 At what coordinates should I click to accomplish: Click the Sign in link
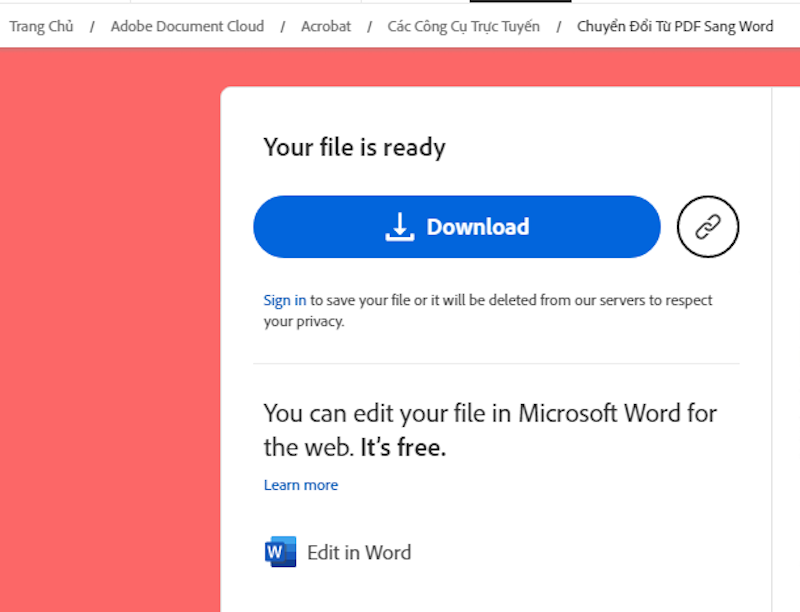click(x=285, y=300)
